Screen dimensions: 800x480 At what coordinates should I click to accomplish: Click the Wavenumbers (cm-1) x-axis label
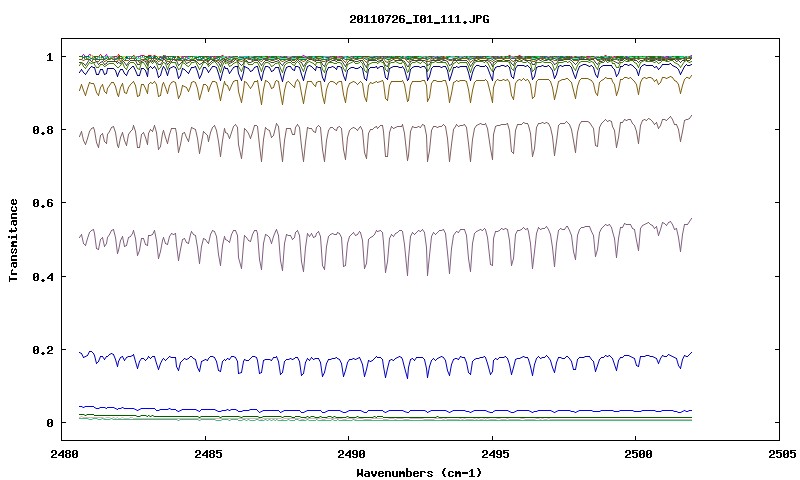coord(419,473)
